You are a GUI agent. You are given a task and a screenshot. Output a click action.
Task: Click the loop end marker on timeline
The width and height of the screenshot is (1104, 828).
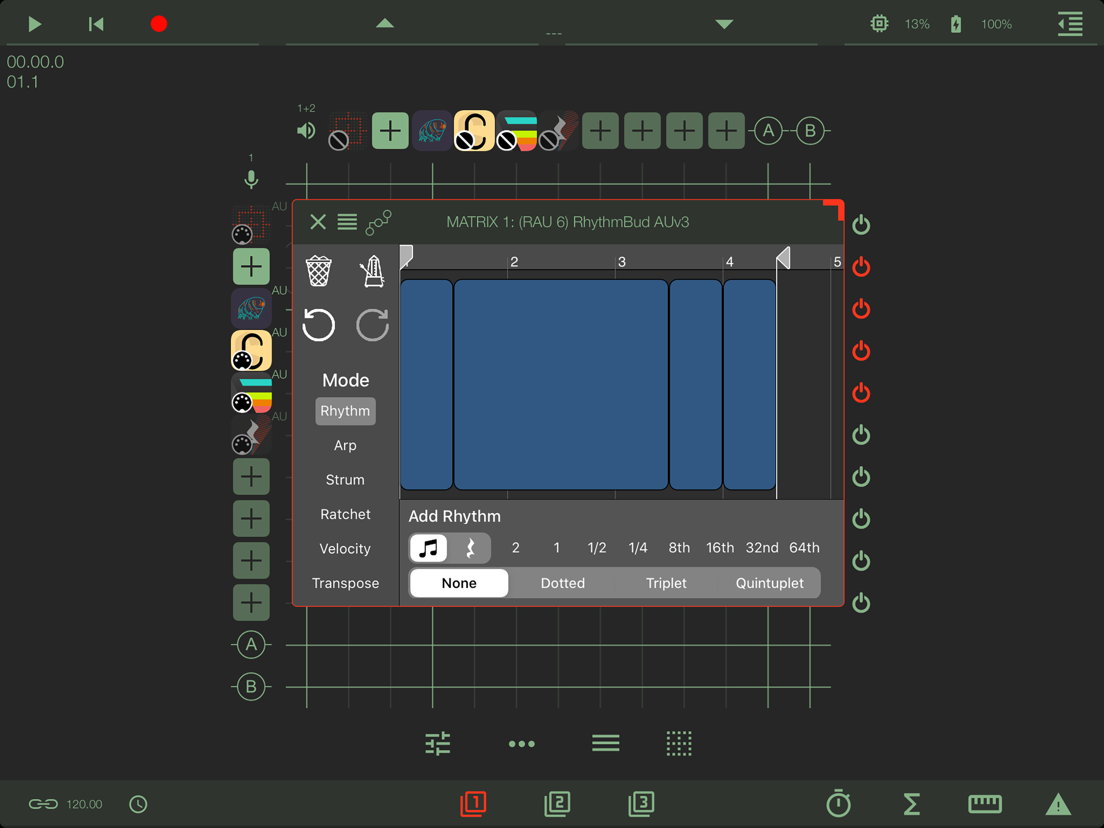tap(783, 258)
